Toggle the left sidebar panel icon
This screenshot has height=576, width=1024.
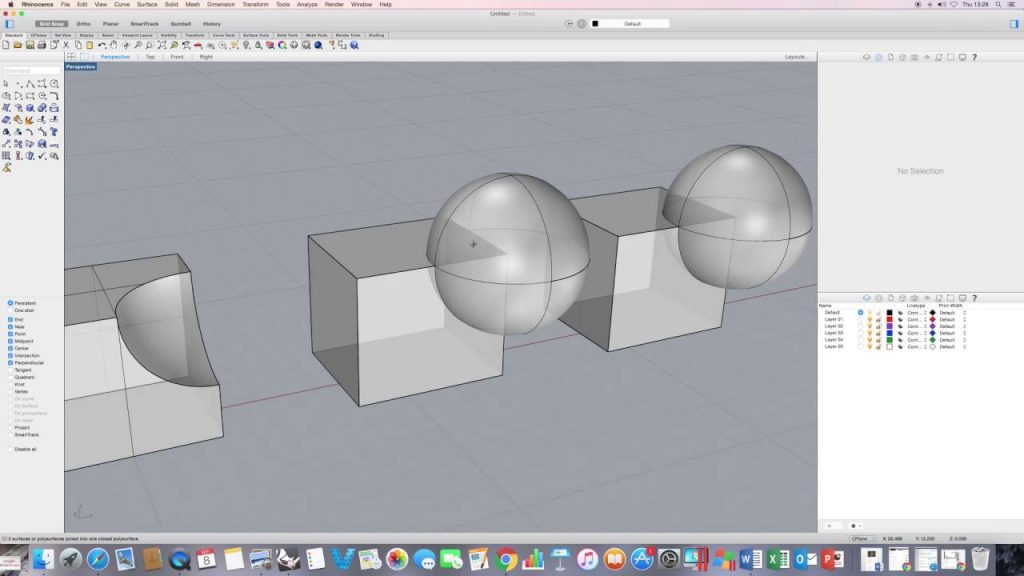(9, 23)
